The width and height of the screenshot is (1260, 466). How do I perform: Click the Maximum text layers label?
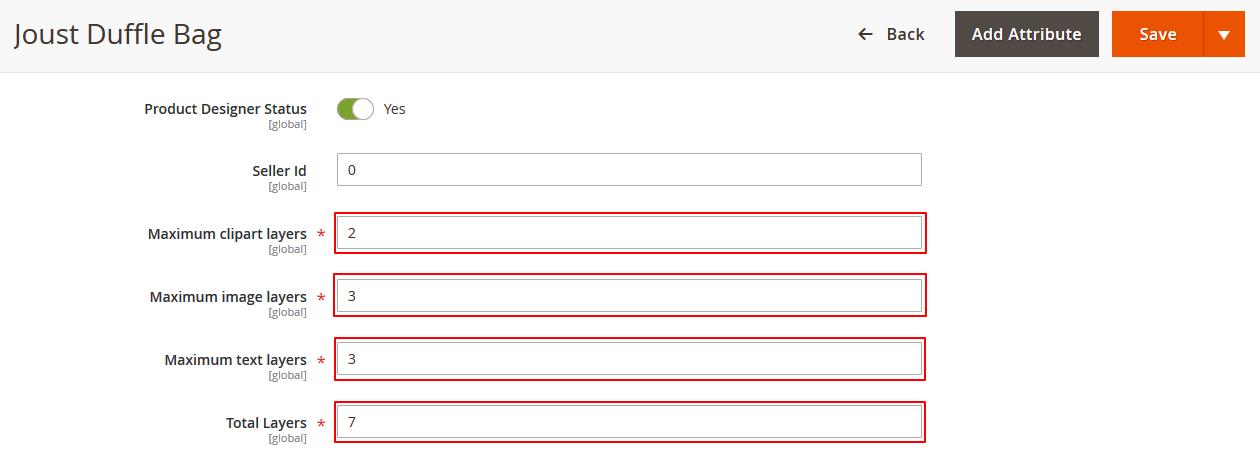236,360
